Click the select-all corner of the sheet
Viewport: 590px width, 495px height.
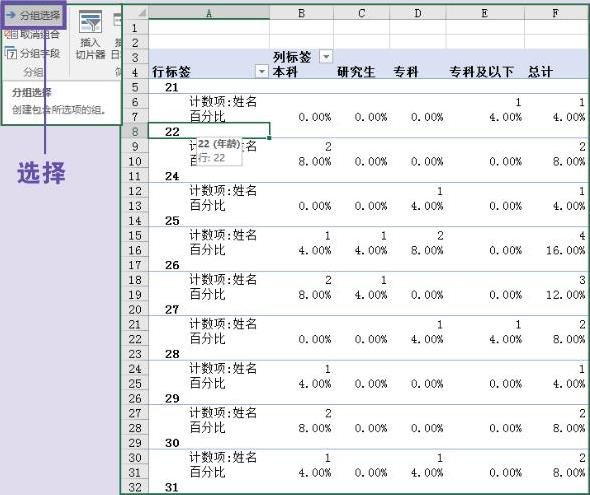(x=136, y=13)
